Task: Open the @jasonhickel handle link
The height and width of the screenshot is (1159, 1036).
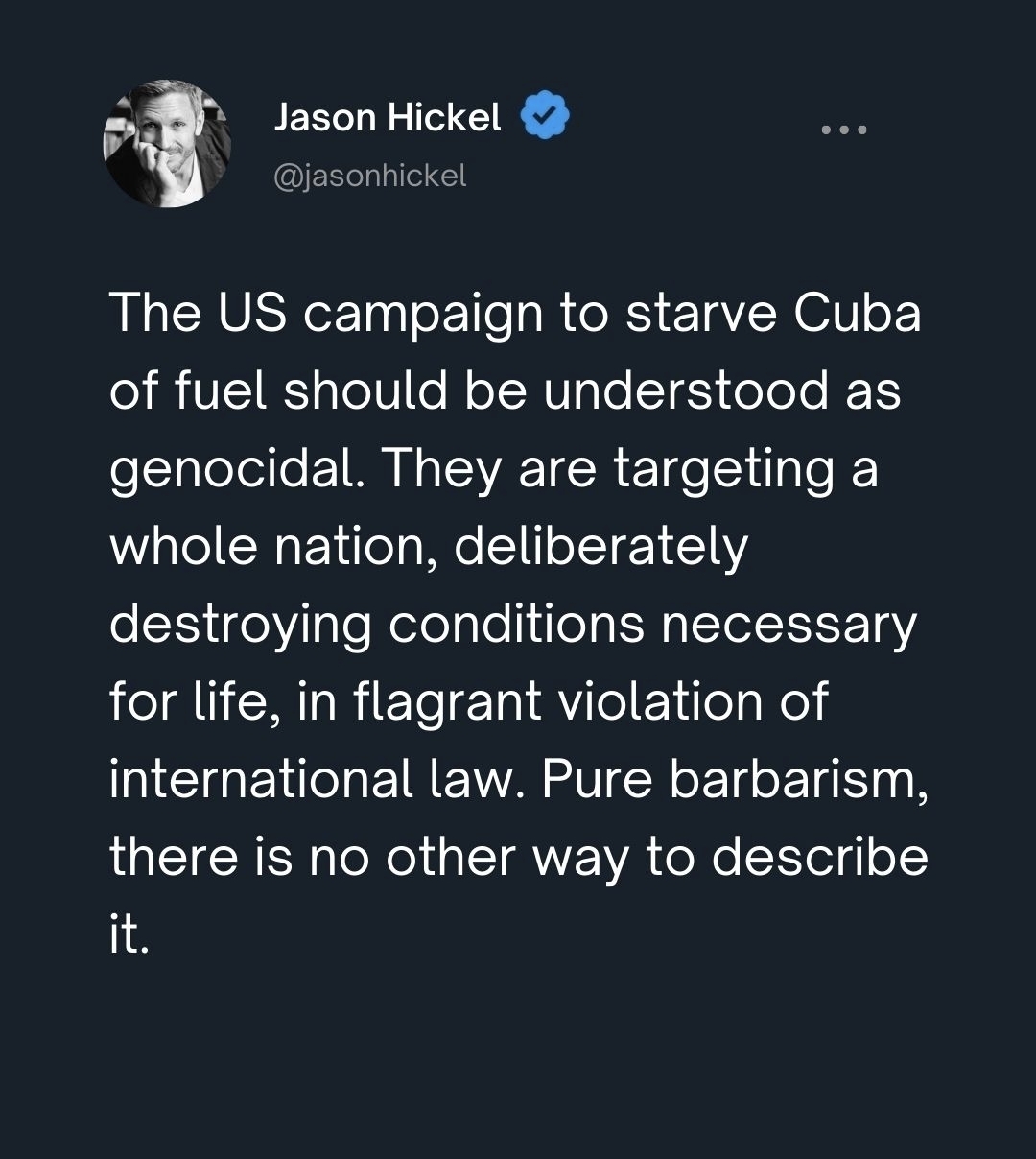Action: [370, 176]
